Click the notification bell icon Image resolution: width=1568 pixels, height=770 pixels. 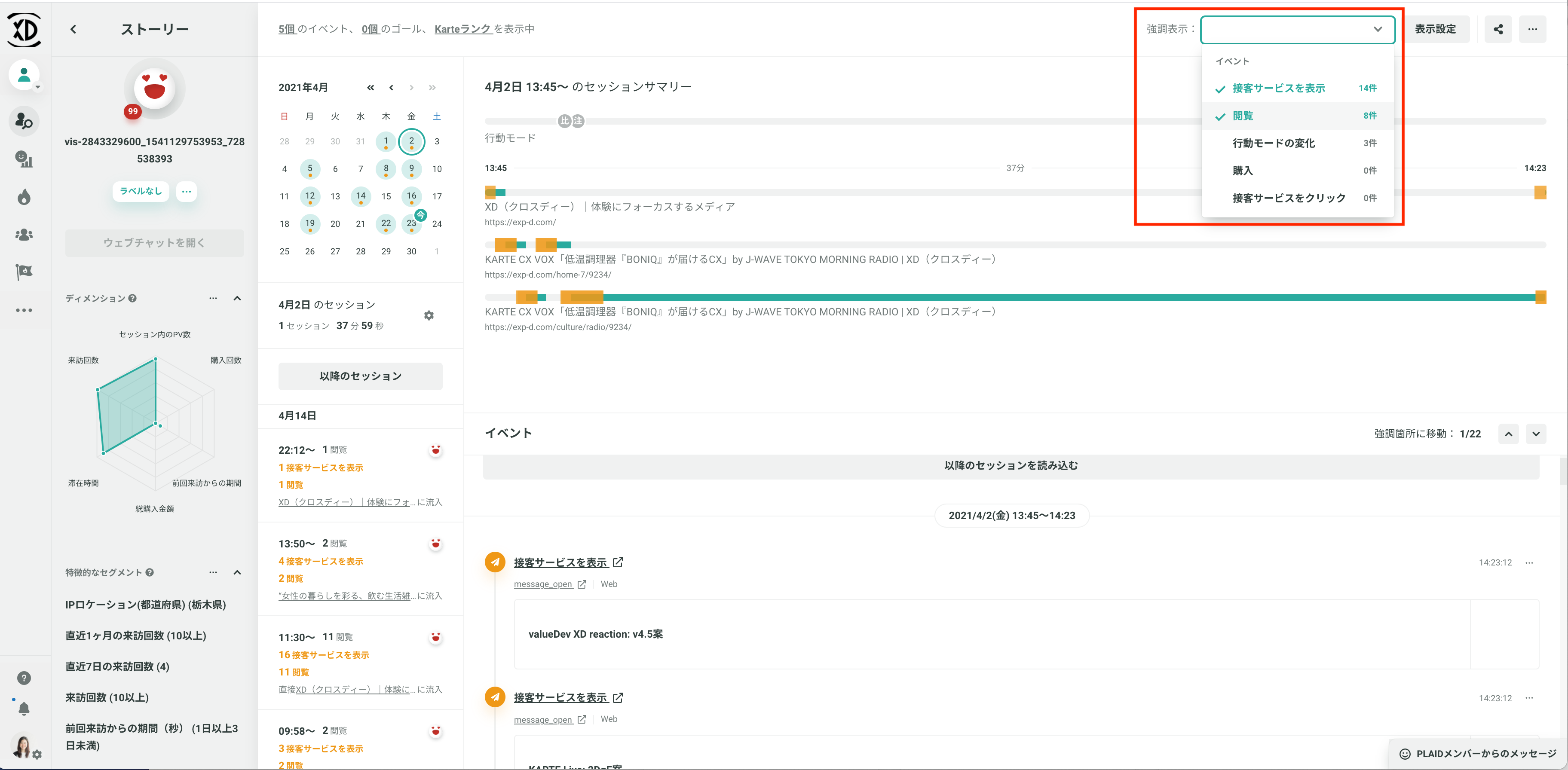click(24, 709)
